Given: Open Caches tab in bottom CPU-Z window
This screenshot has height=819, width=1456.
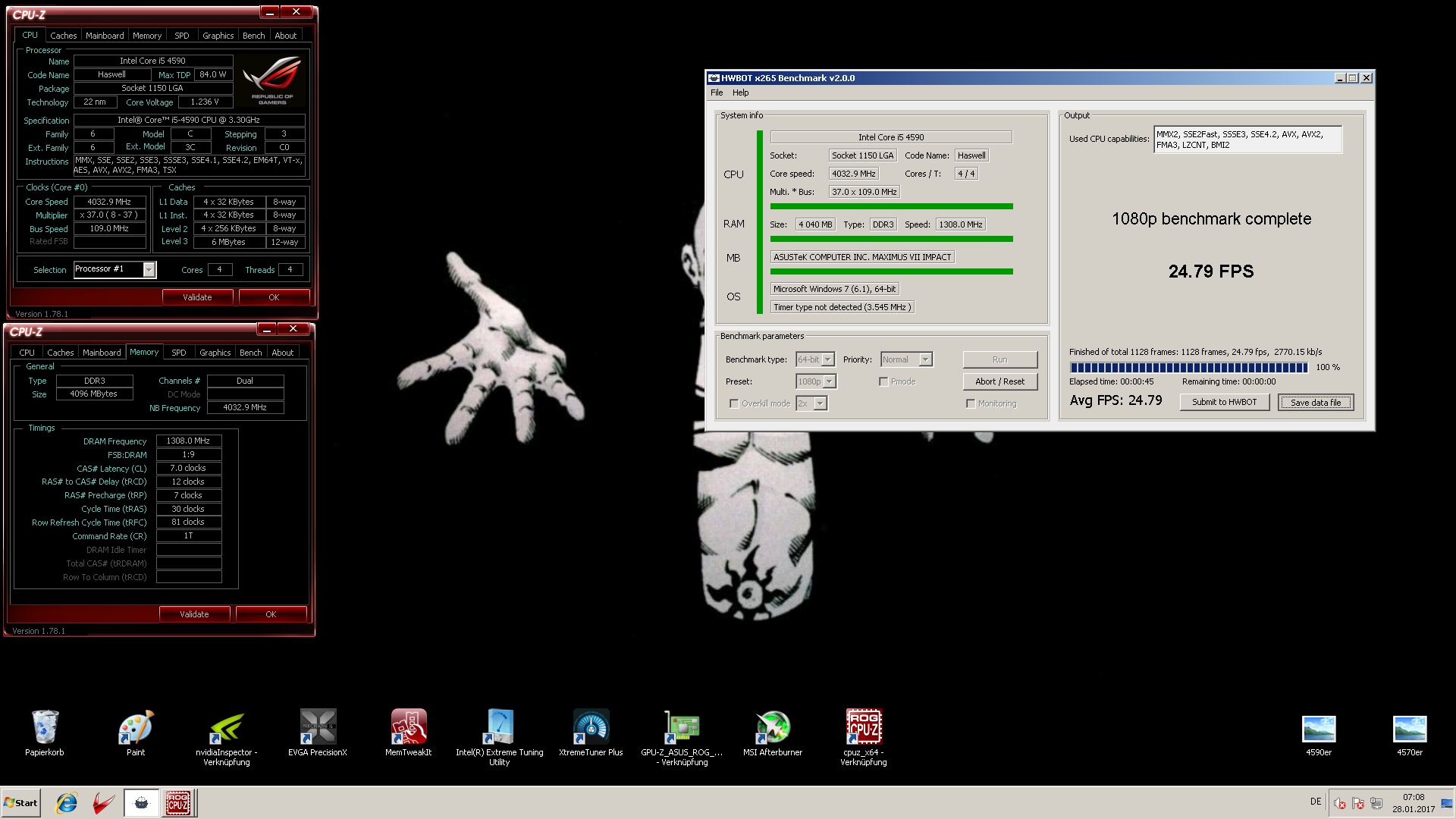Looking at the screenshot, I should coord(61,353).
